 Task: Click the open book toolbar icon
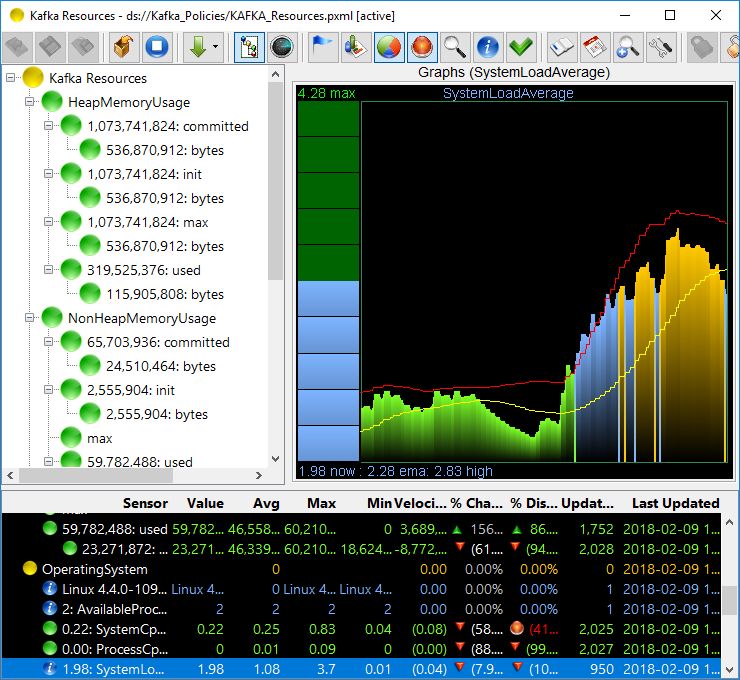pos(562,47)
